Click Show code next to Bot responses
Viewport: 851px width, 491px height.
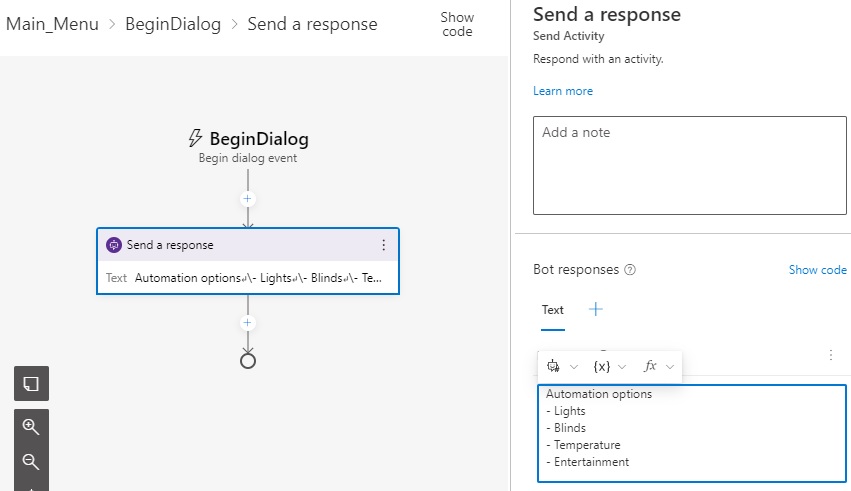[x=817, y=270]
